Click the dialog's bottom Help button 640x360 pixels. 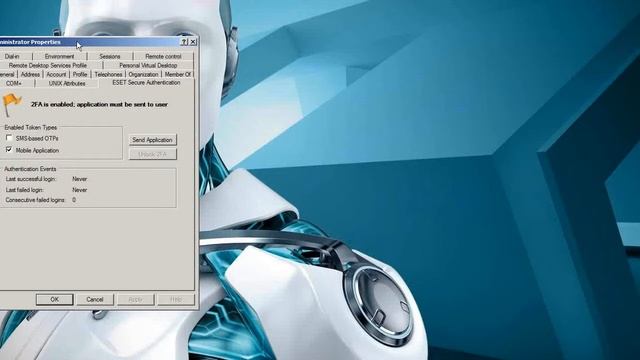click(176, 300)
